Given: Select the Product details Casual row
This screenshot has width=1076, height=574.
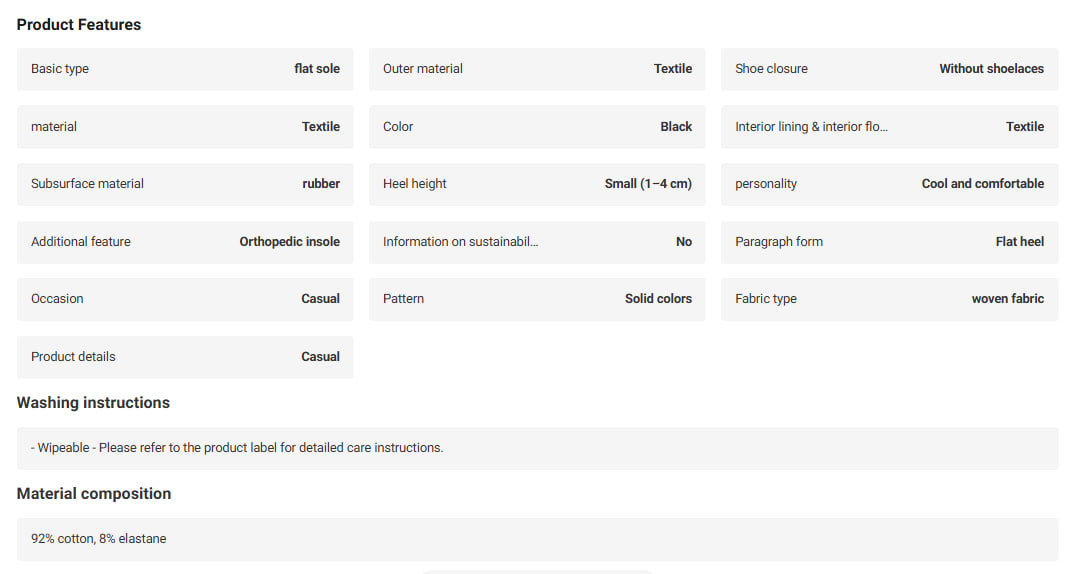Looking at the screenshot, I should (185, 357).
